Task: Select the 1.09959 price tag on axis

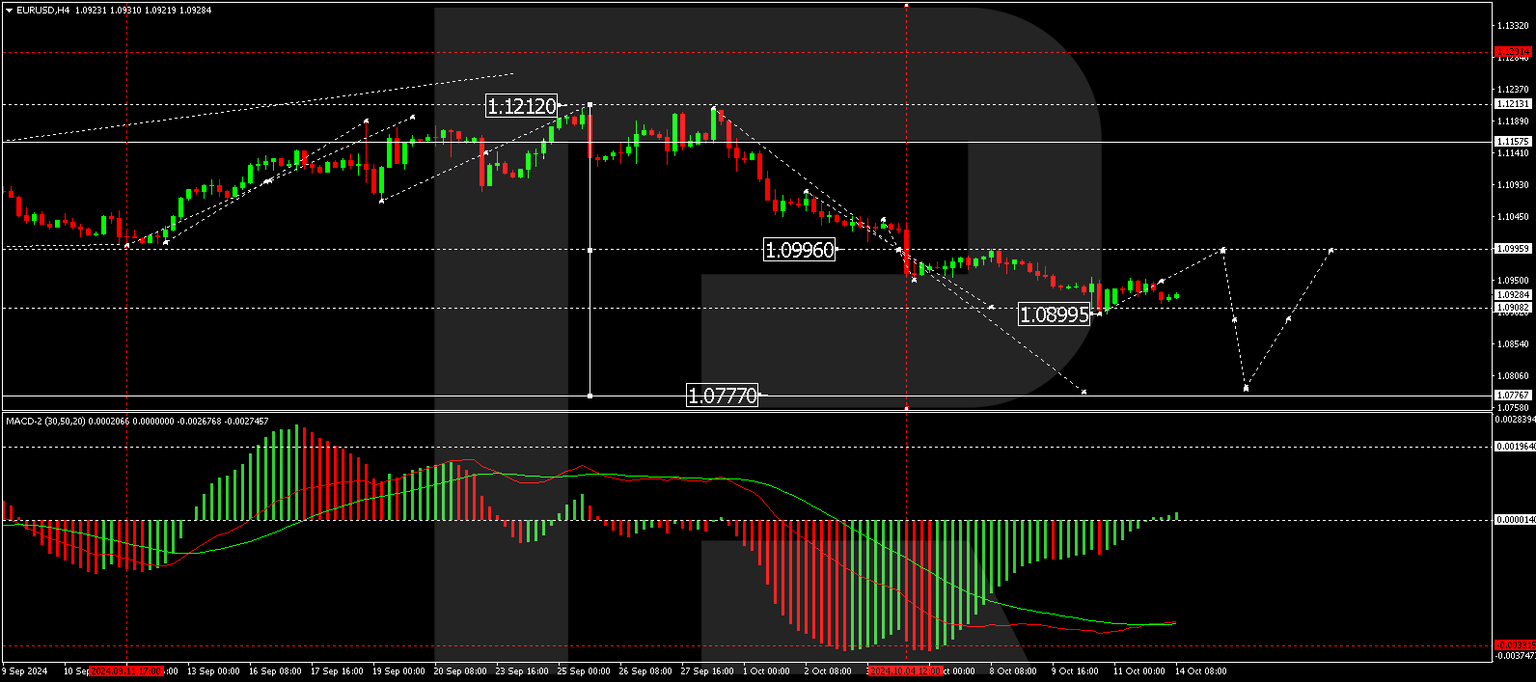Action: tap(1511, 246)
